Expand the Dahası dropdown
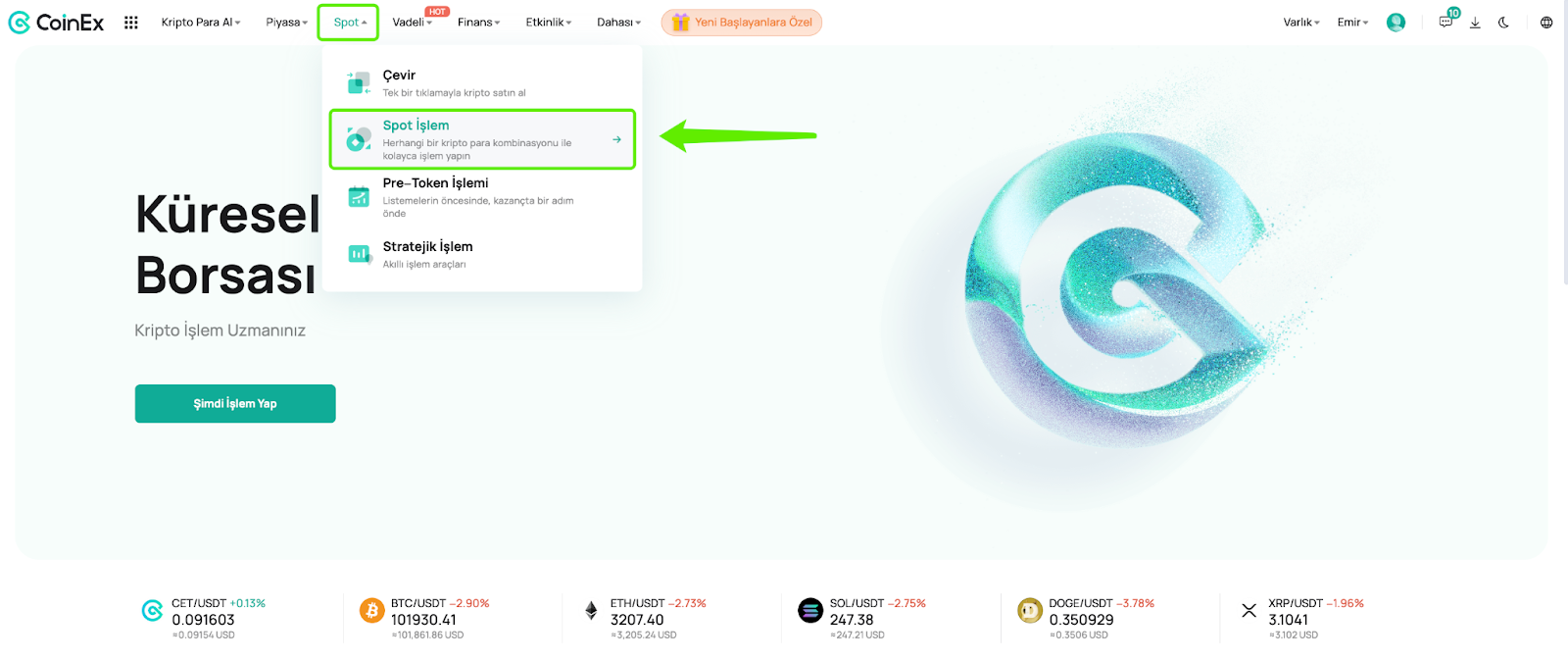Viewport: 1568px width, 660px height. pos(618,23)
